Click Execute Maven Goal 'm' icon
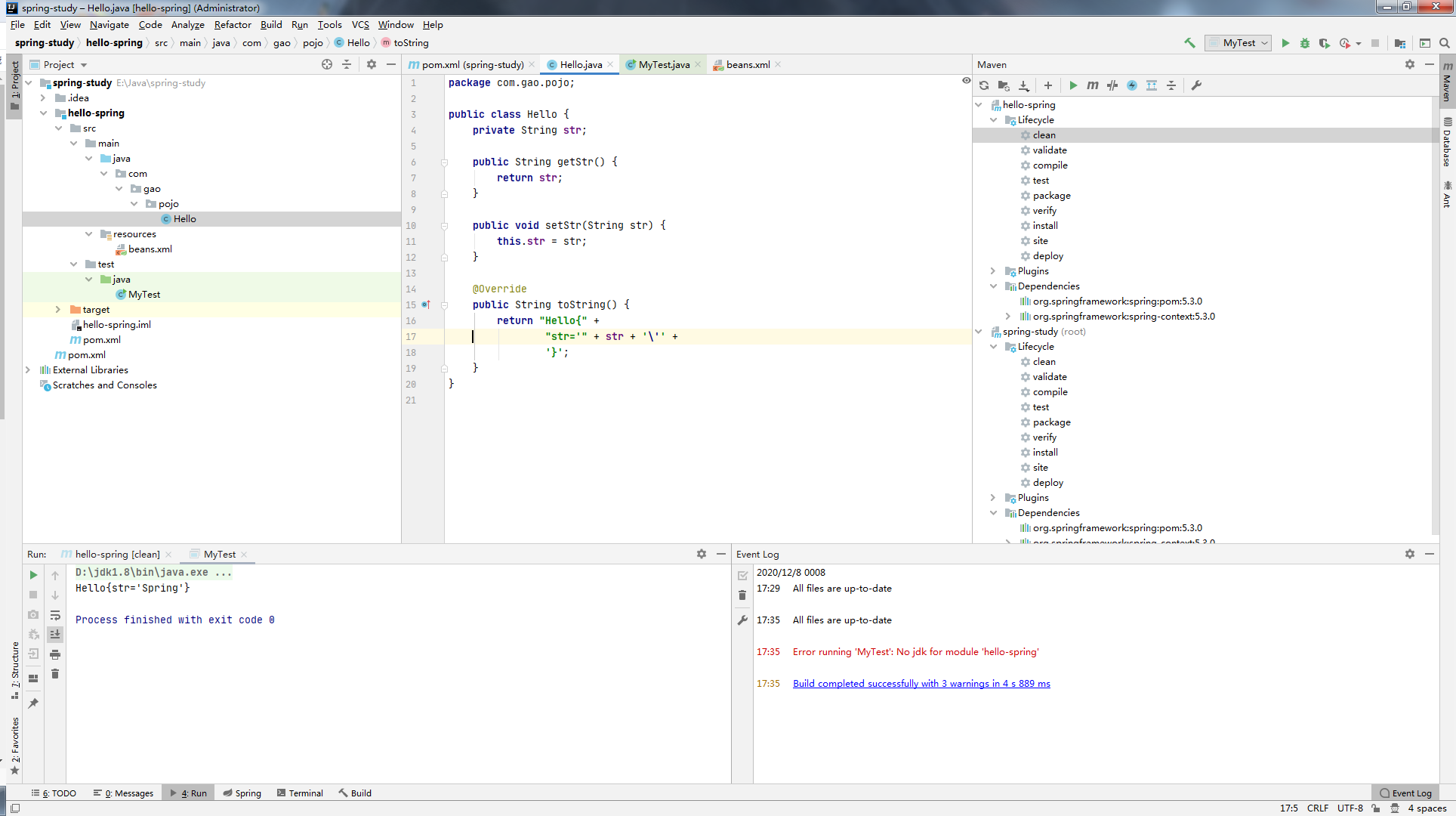The width and height of the screenshot is (1456, 816). click(1092, 85)
